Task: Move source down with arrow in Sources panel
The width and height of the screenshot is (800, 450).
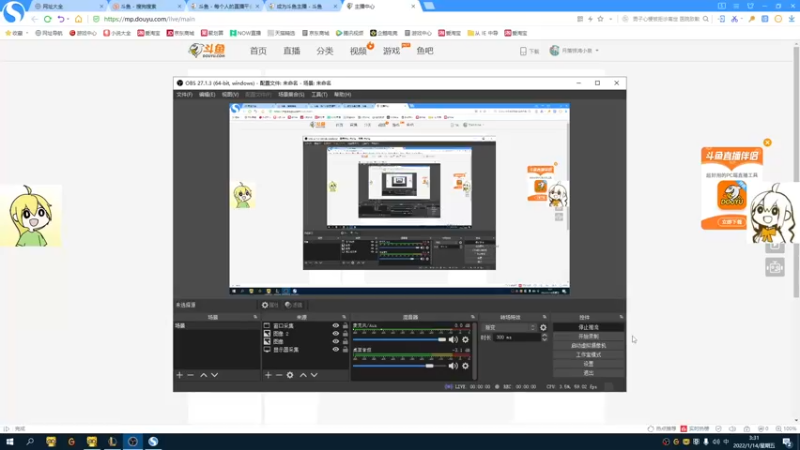Action: click(x=314, y=375)
